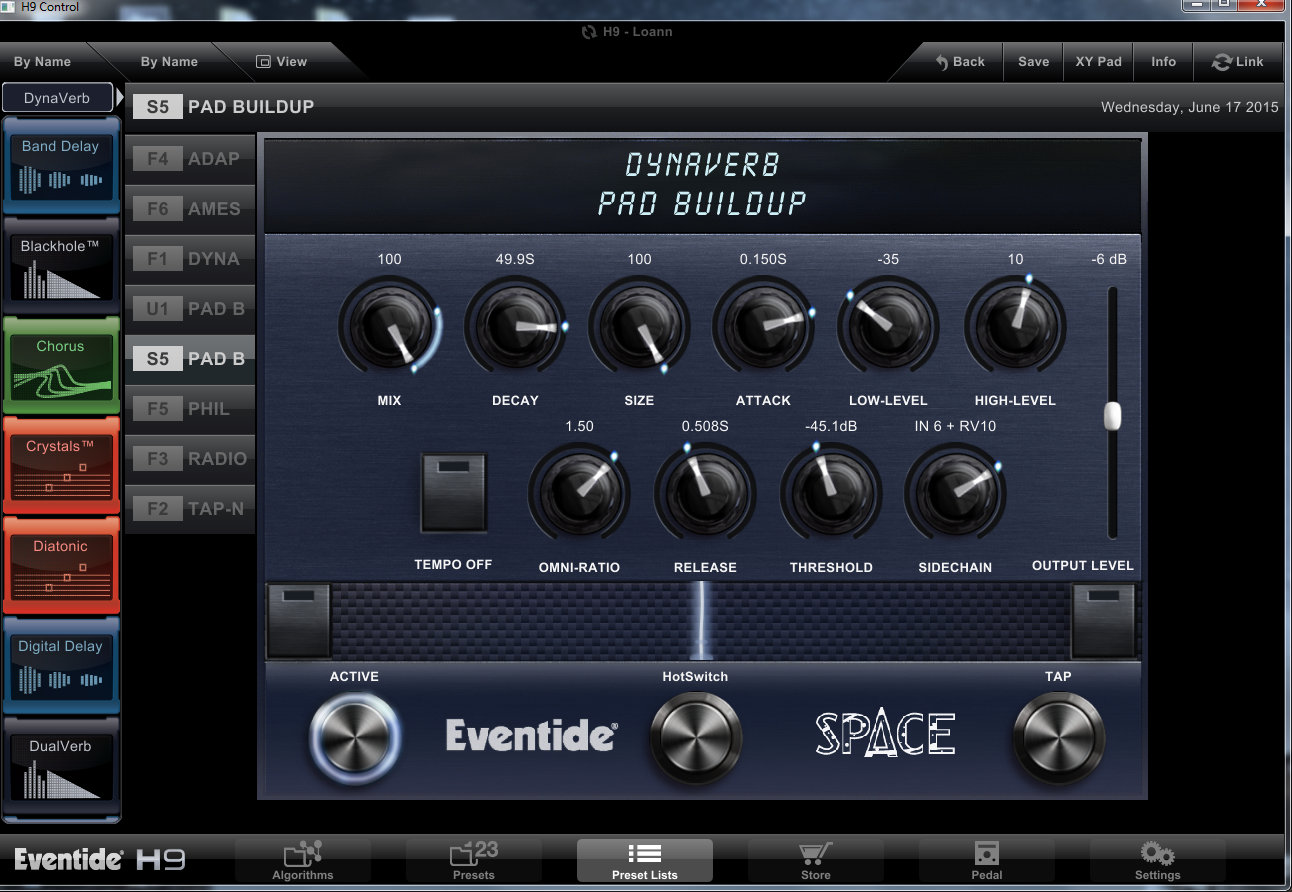Select preset F6 AMES
The image size is (1292, 892).
click(x=190, y=209)
